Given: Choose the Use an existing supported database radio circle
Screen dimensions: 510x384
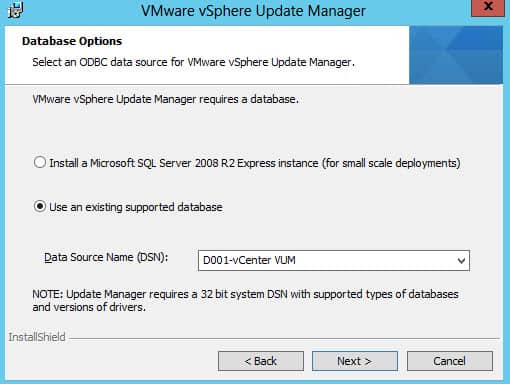Looking at the screenshot, I should [x=40, y=207].
